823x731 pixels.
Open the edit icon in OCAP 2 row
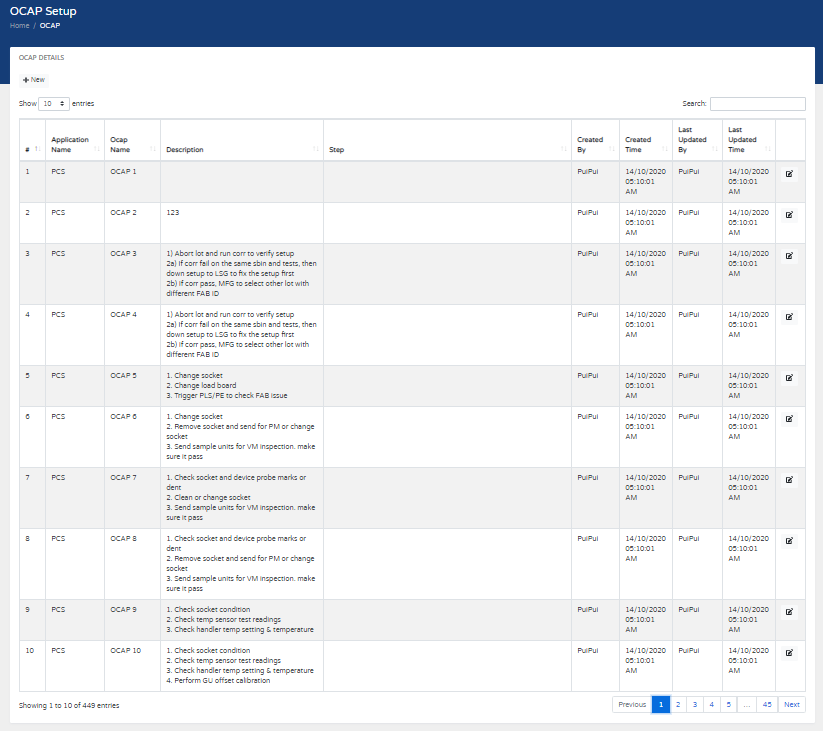[789, 214]
